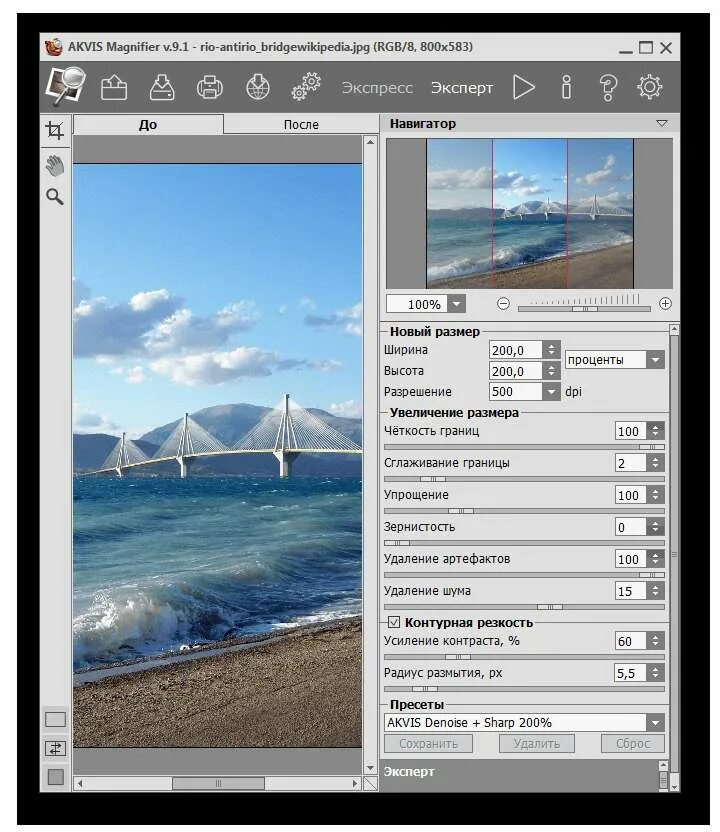Viewport: 720px width, 832px height.
Task: Open the AKVIS Magnifier home page logo
Action: click(x=66, y=86)
